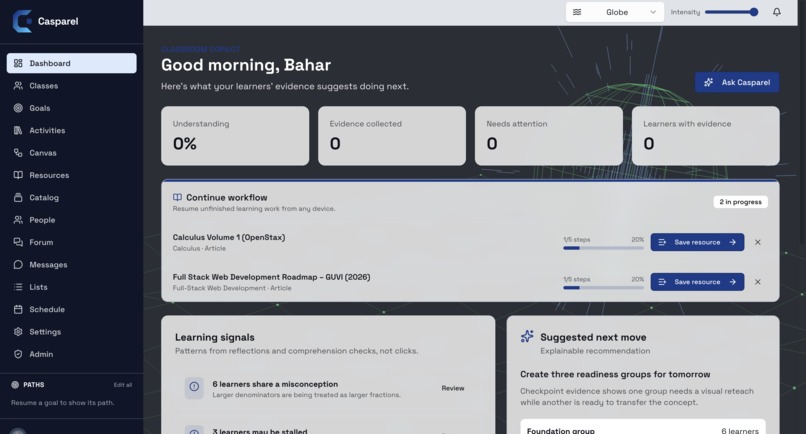Click Full Stack Web Development progress bar
Image resolution: width=806 pixels, height=434 pixels.
click(603, 287)
